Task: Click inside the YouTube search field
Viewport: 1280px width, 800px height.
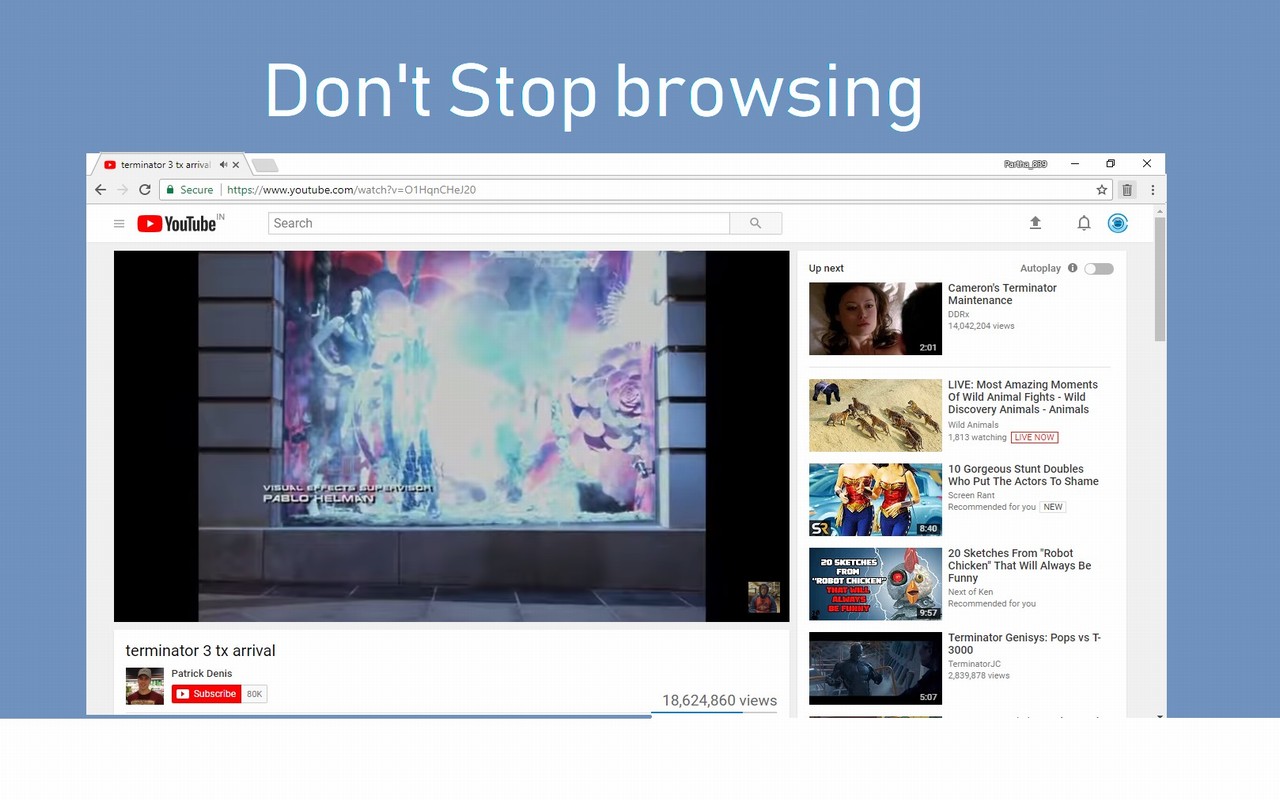Action: [x=499, y=223]
